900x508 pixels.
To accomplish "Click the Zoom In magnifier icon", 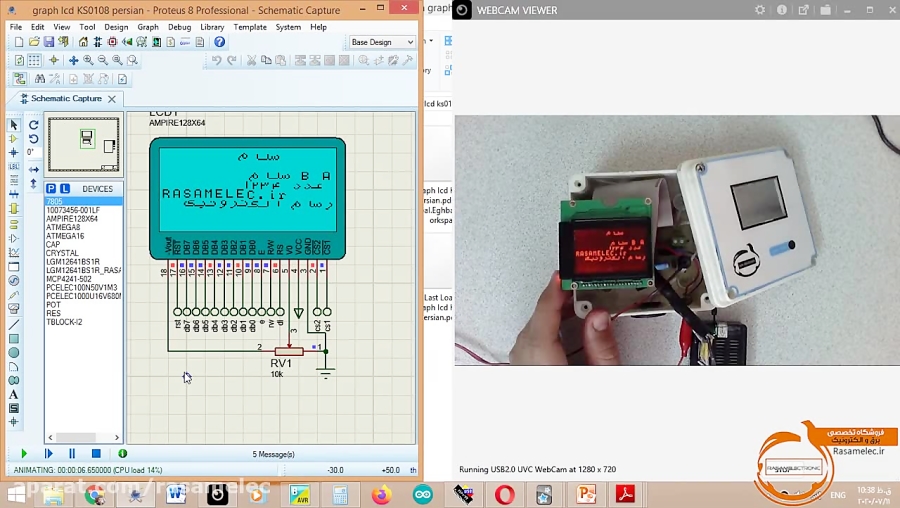I will (89, 60).
